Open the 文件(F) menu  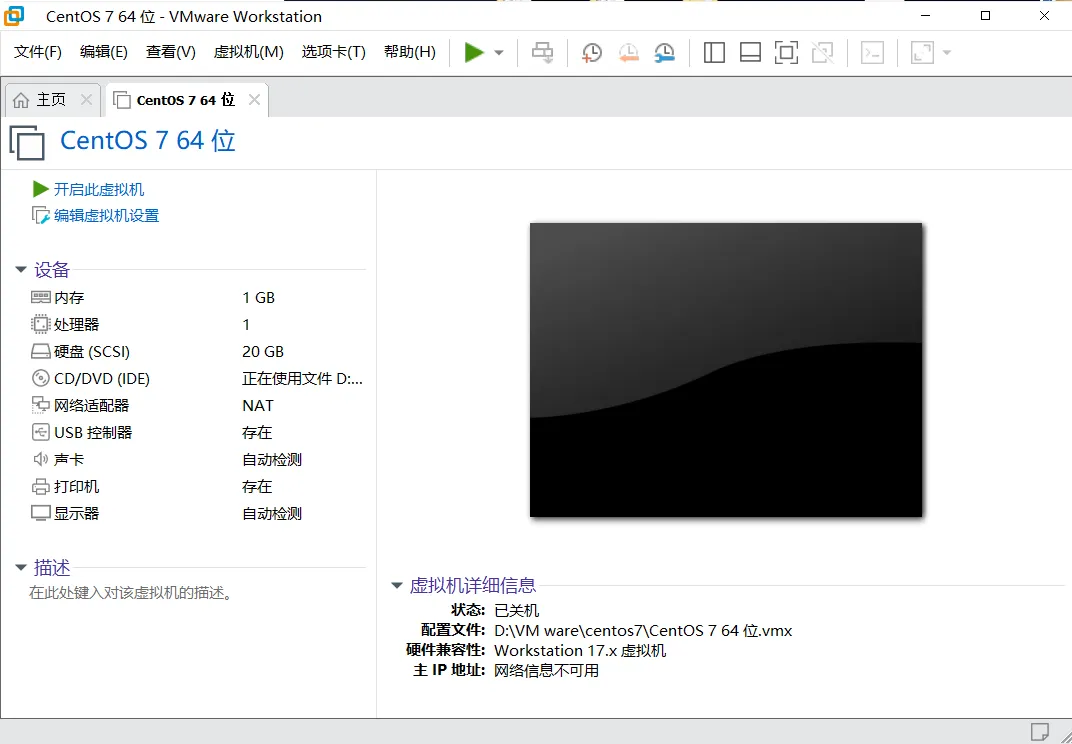click(38, 52)
